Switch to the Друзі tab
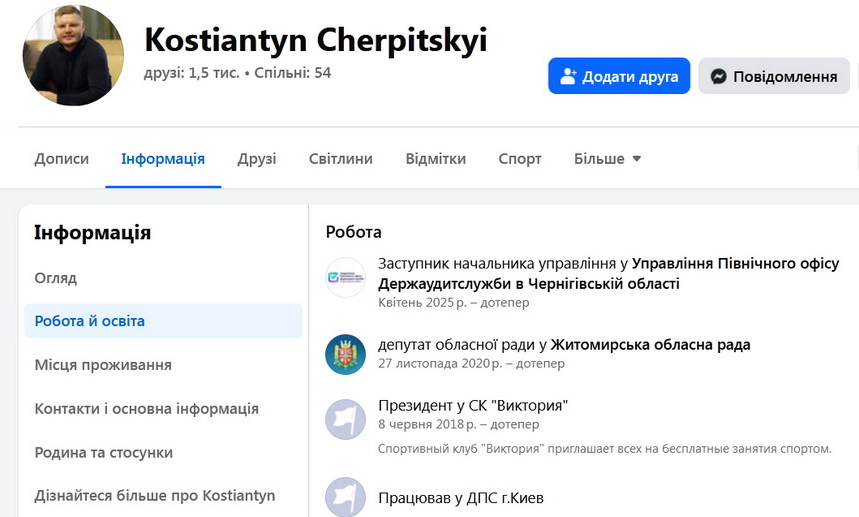859x517 pixels. pyautogui.click(x=257, y=158)
